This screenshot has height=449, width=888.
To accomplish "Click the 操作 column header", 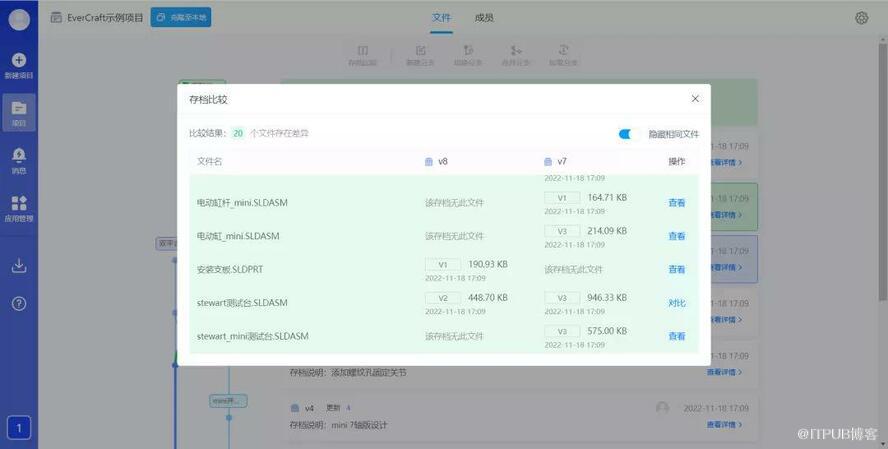I will coord(677,162).
